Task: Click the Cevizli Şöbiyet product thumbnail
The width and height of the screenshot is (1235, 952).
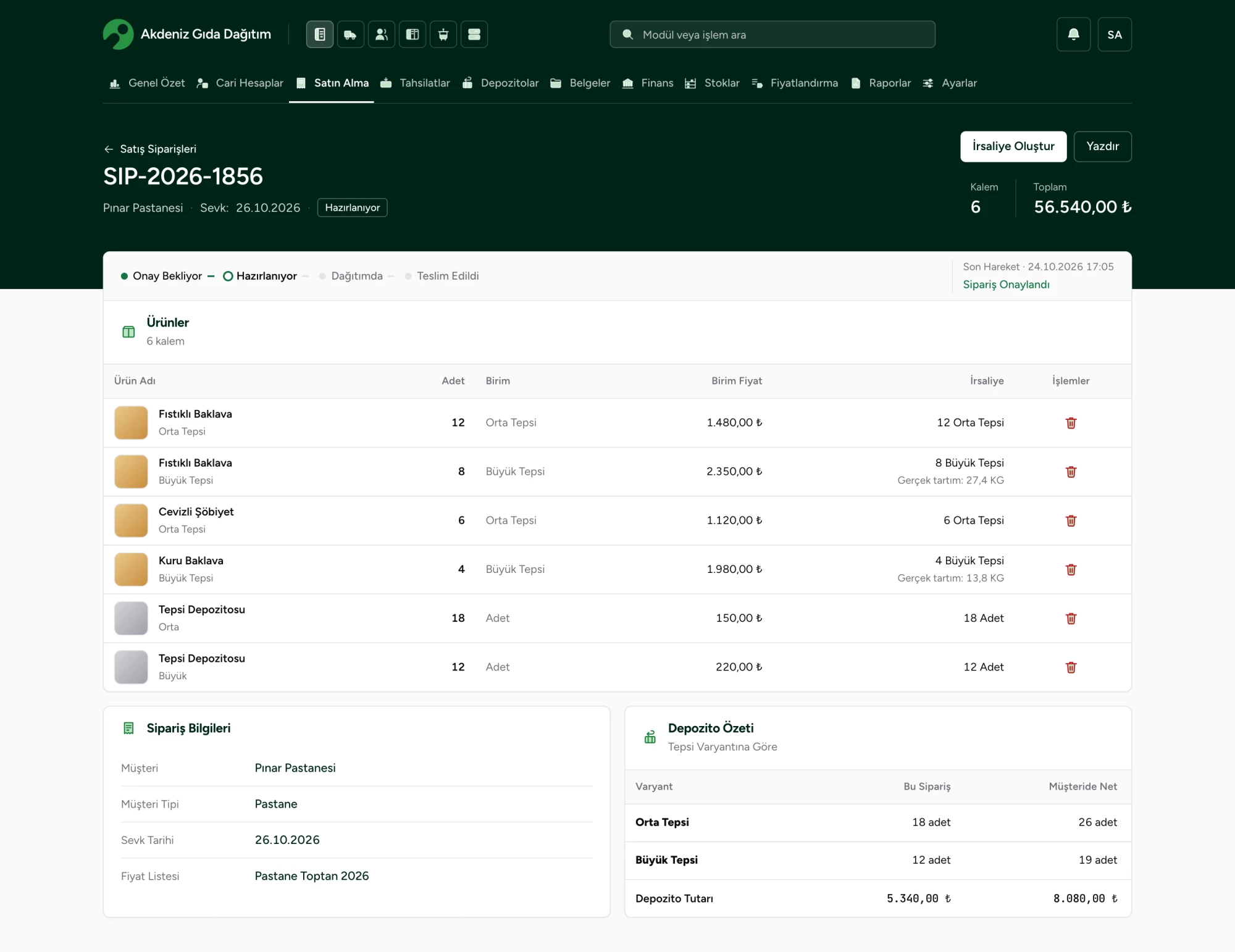Action: tap(131, 520)
